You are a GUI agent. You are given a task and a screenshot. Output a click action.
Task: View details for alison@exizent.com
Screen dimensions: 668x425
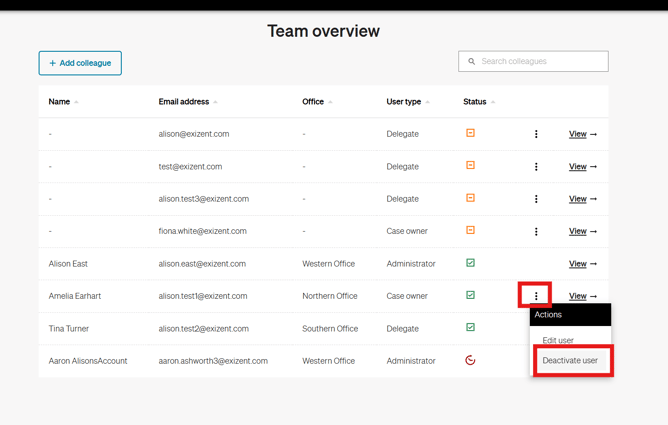coord(583,134)
